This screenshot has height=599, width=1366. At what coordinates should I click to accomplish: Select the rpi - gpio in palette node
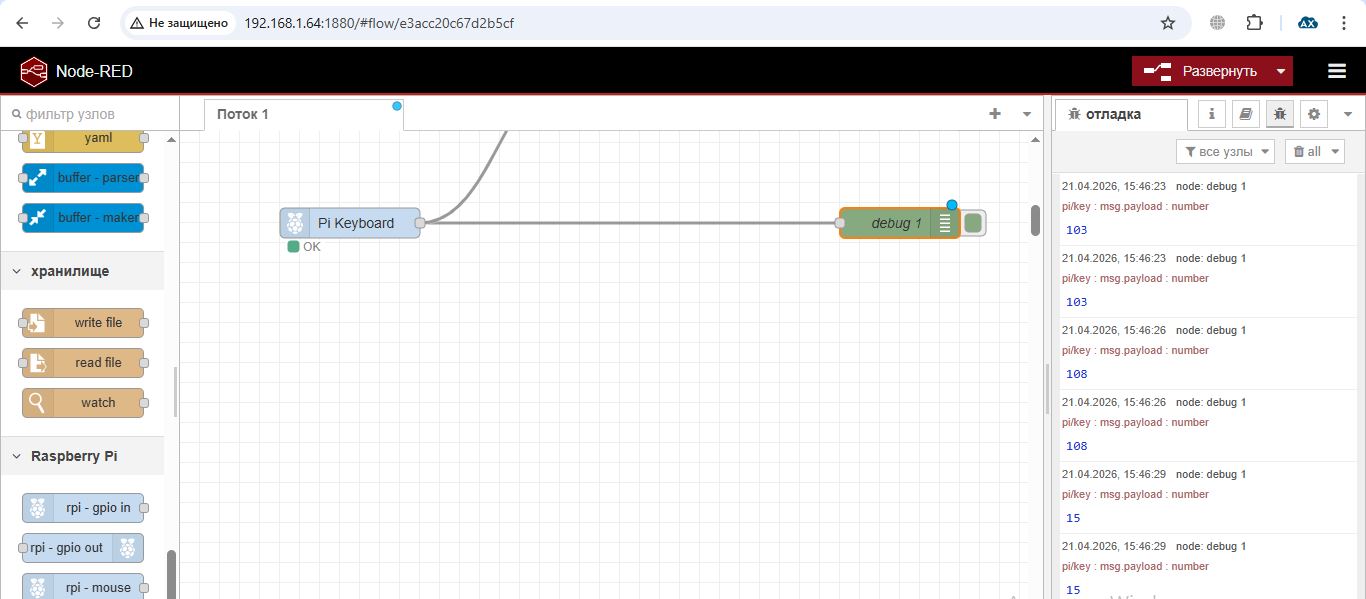click(83, 508)
